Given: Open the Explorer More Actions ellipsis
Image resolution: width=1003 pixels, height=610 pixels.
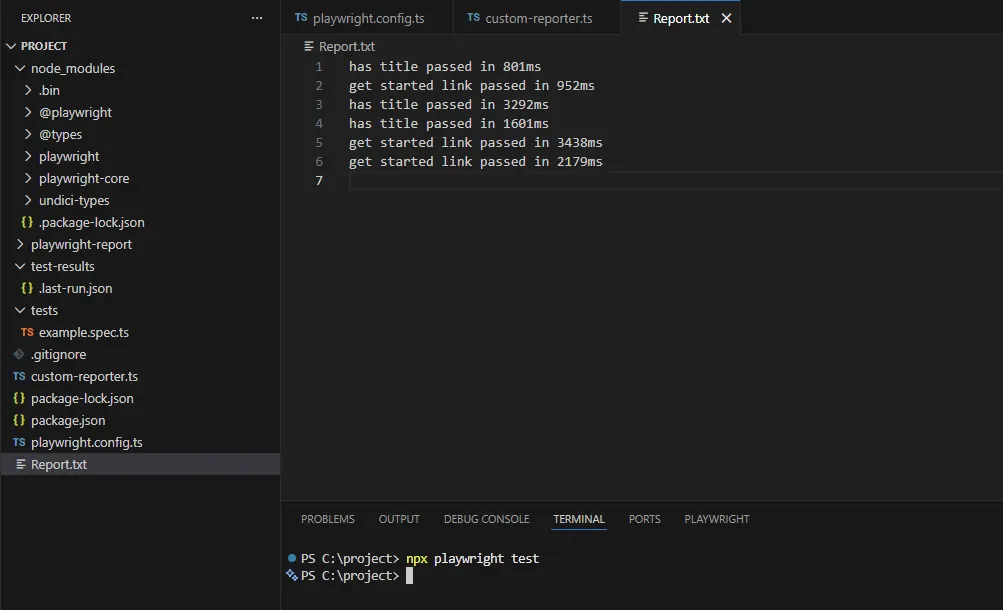Looking at the screenshot, I should (x=257, y=17).
